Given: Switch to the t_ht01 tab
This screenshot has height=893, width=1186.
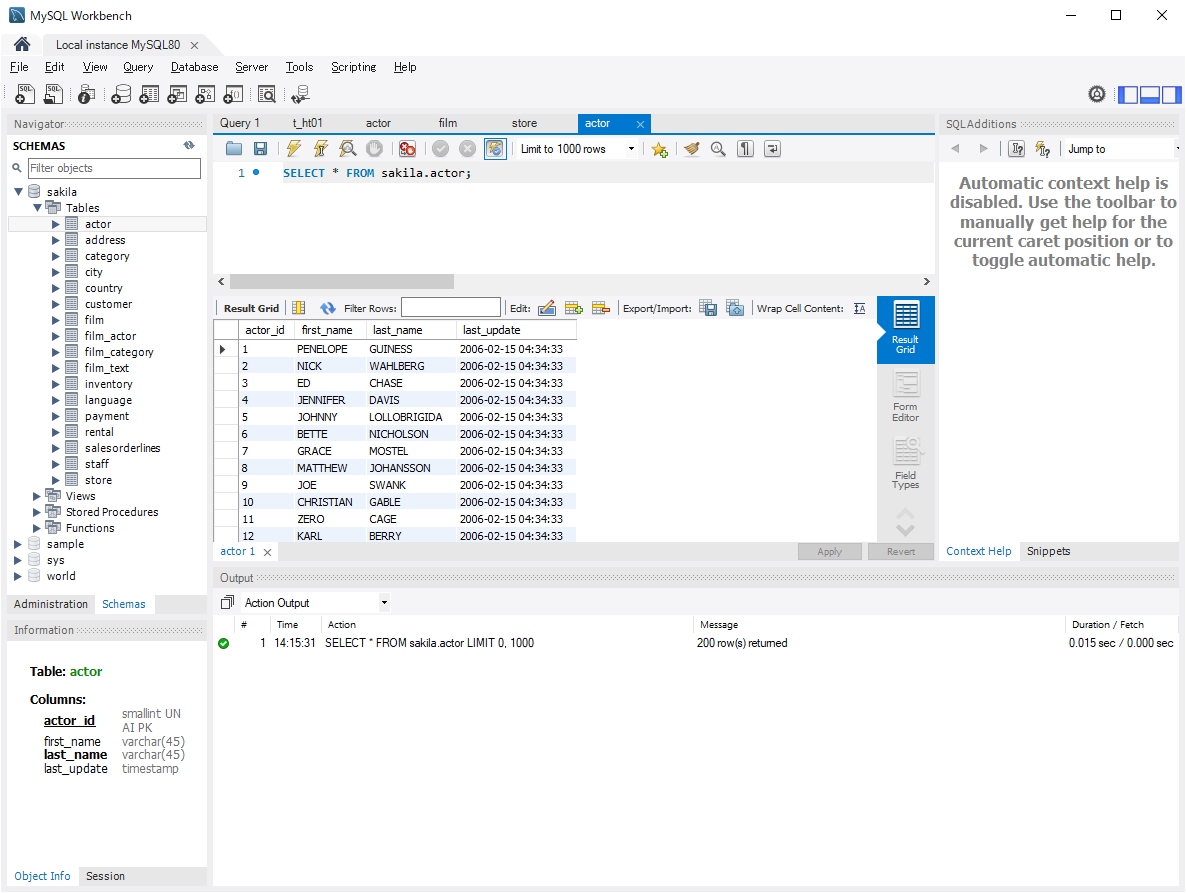Looking at the screenshot, I should [307, 122].
